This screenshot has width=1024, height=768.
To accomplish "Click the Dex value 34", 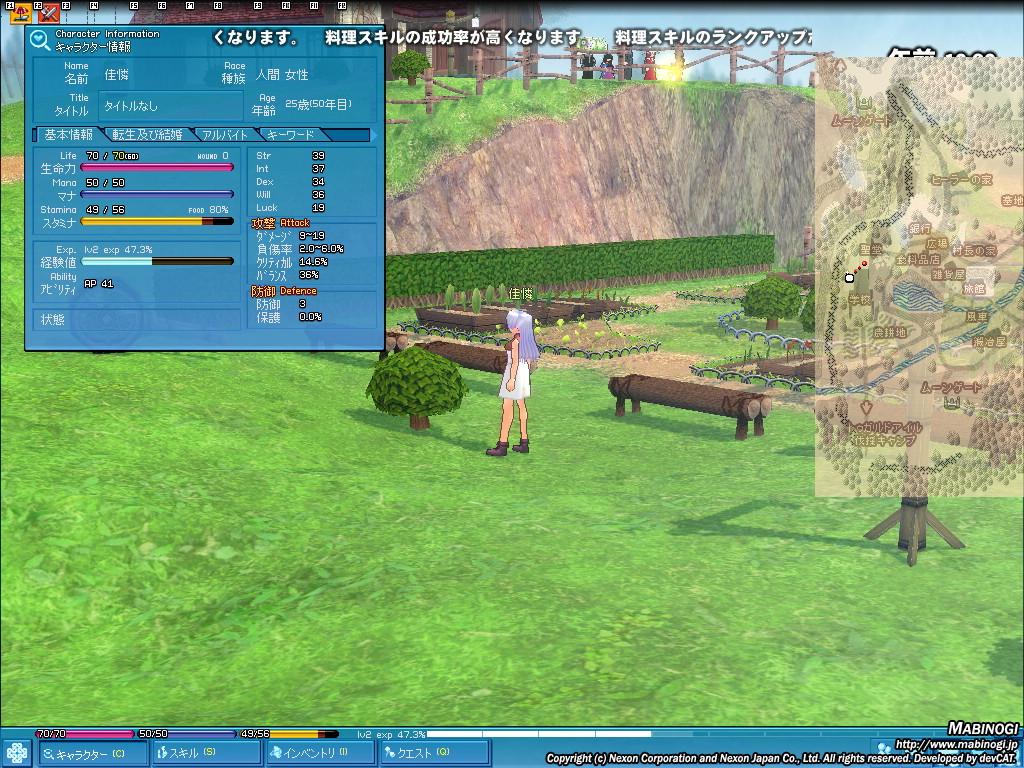I will coord(318,182).
